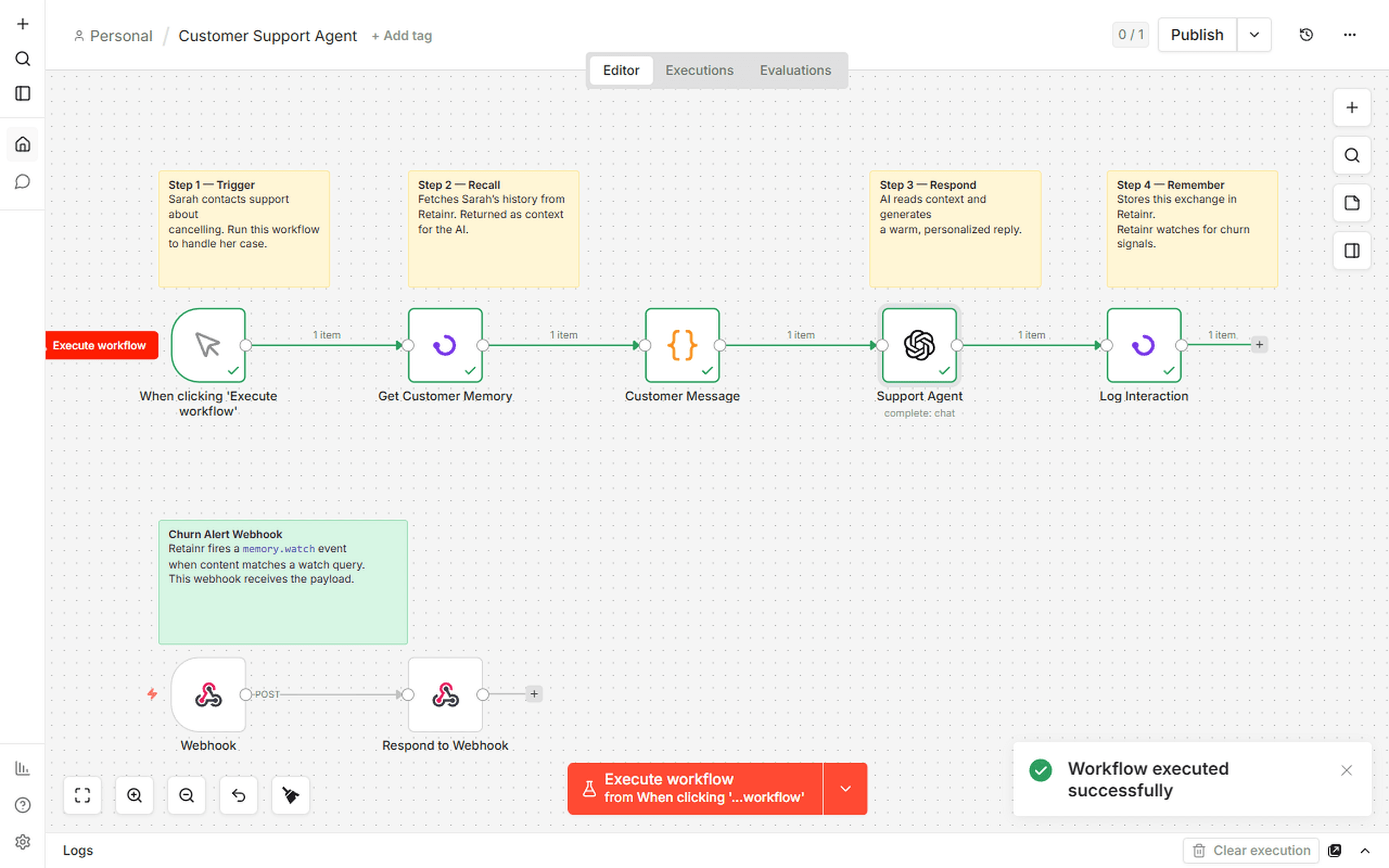Open the chat assistant in the sidebar
This screenshot has width=1389, height=868.
point(22,181)
